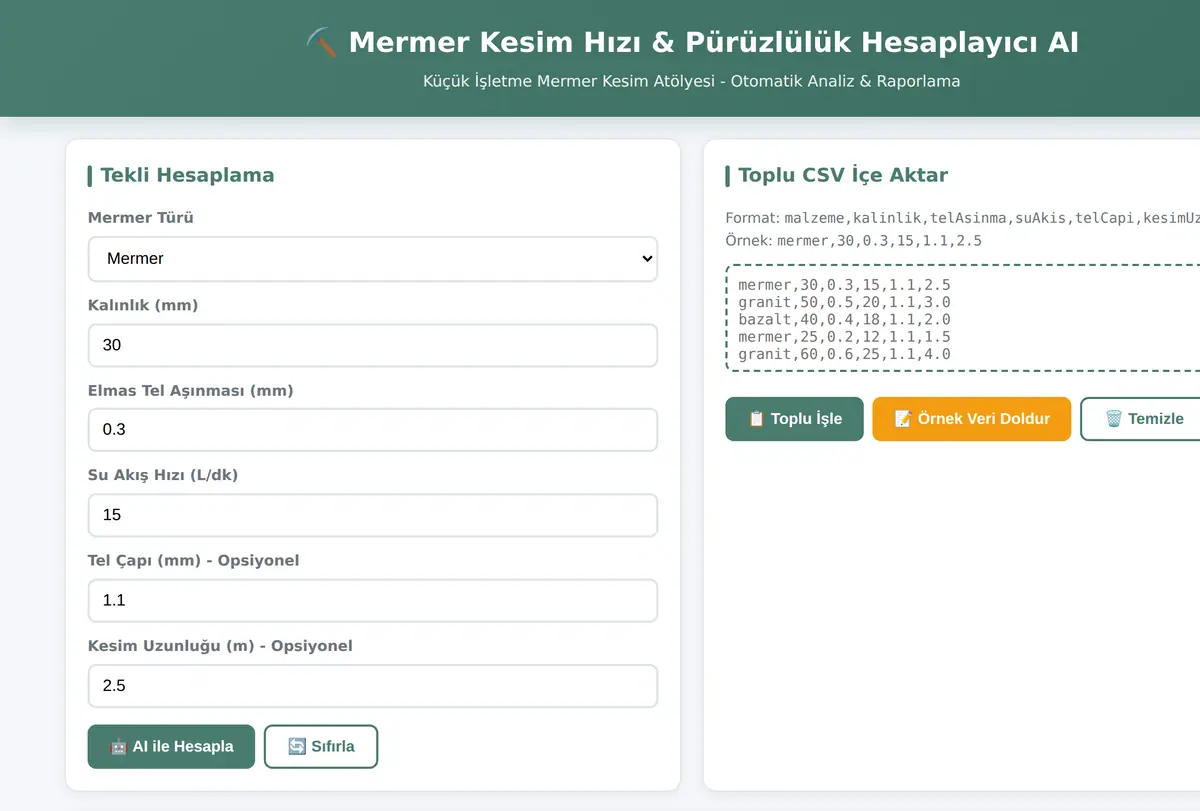Click the Mermer Türü label

[x=141, y=218]
